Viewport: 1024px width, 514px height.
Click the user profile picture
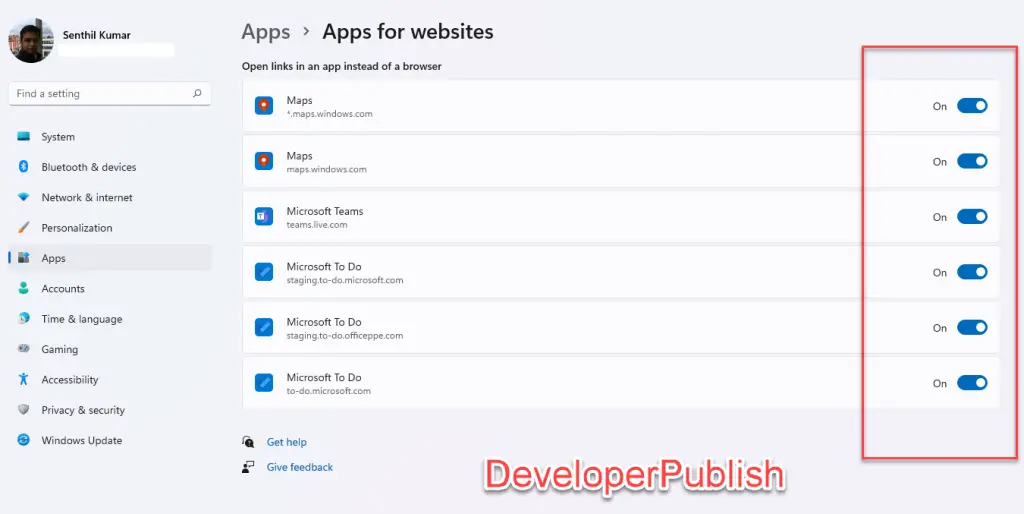(x=31, y=40)
